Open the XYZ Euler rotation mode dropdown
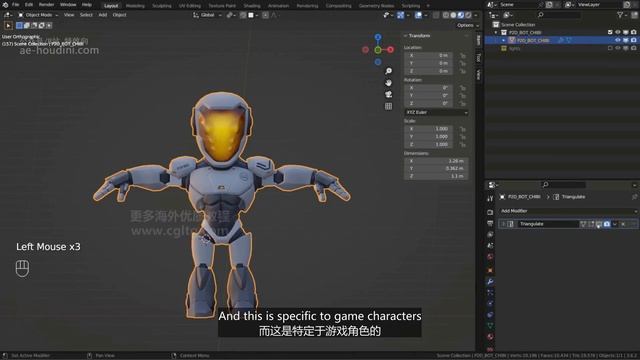Viewport: 640px width, 360px height. pos(436,112)
